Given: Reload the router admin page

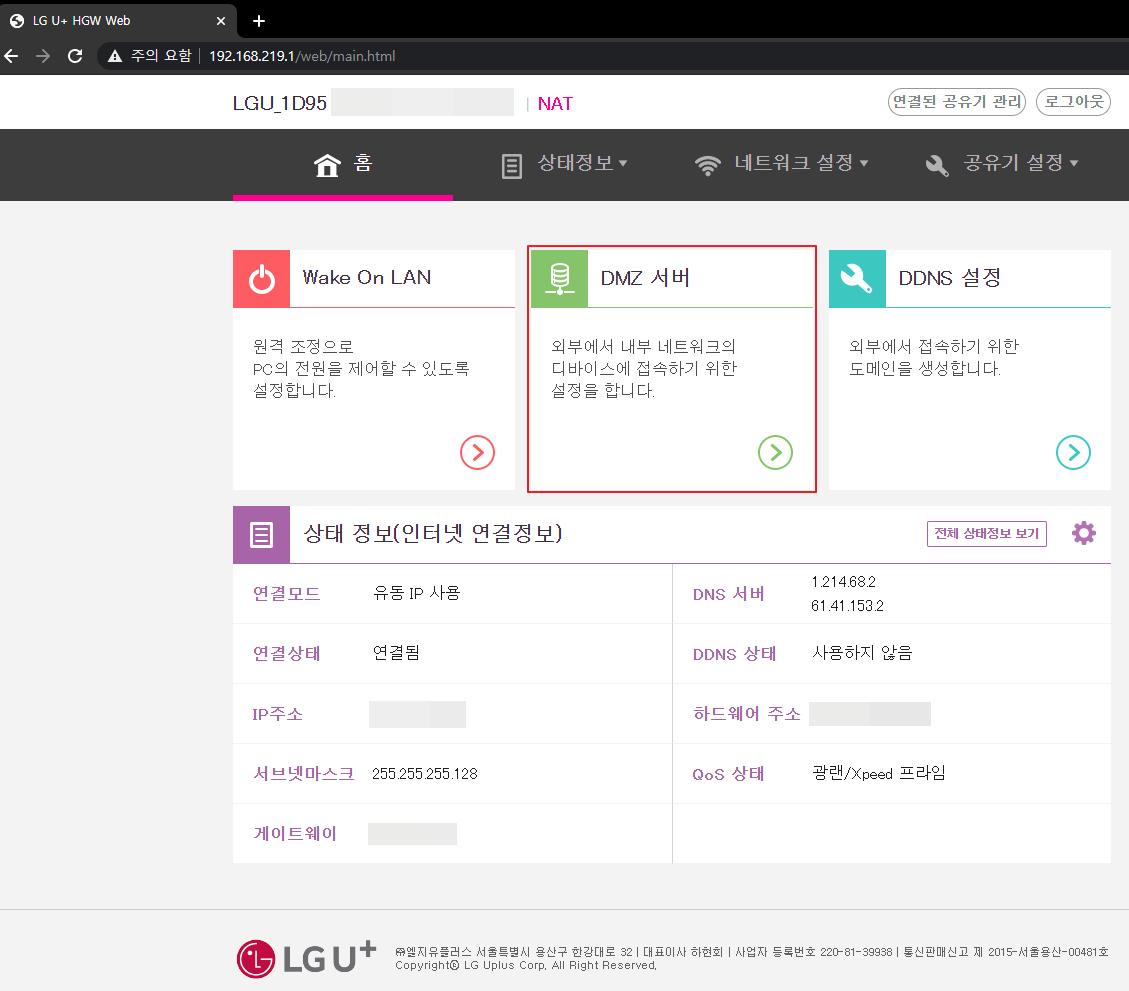Looking at the screenshot, I should (x=75, y=56).
